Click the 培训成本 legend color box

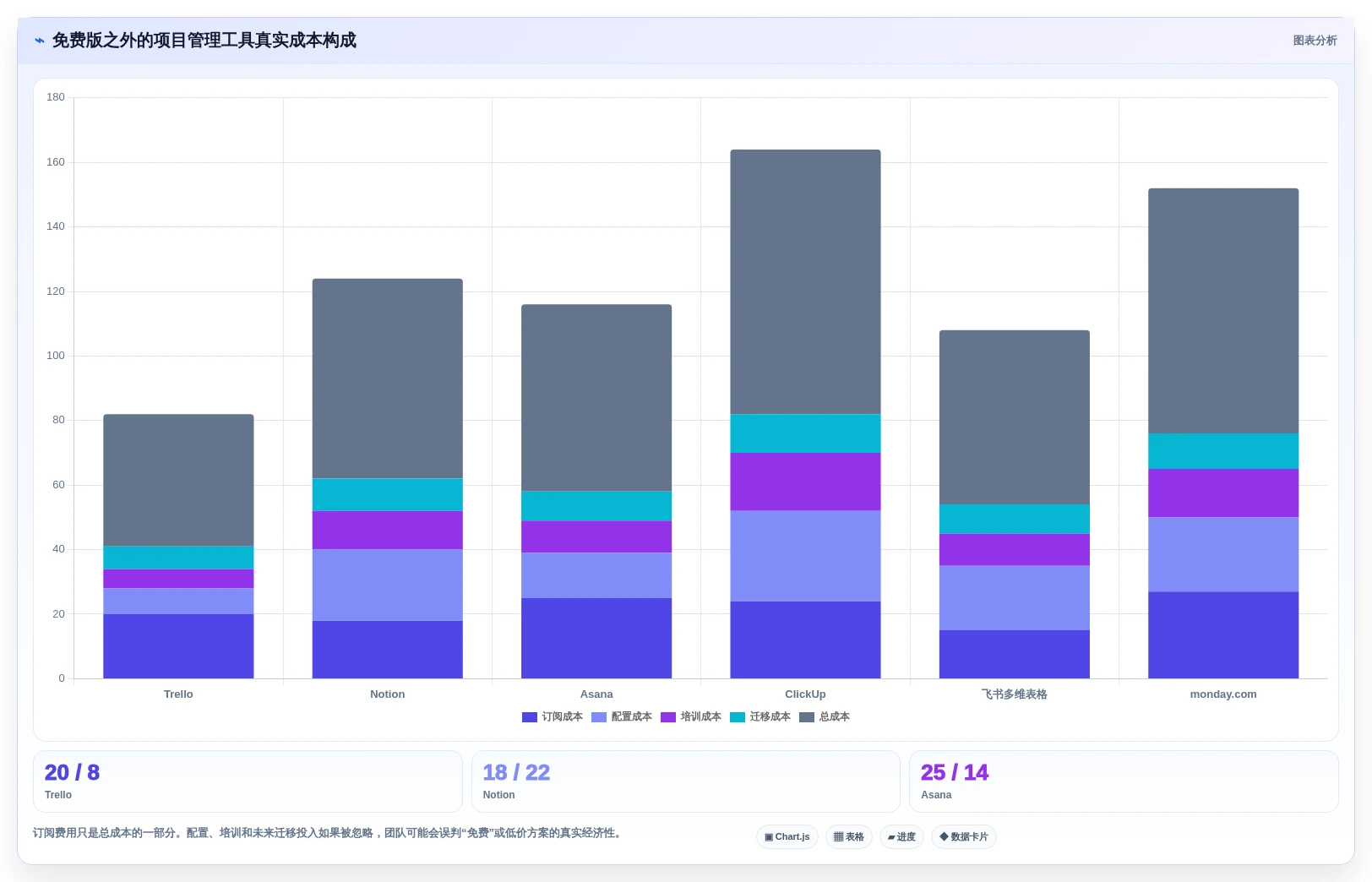(668, 717)
